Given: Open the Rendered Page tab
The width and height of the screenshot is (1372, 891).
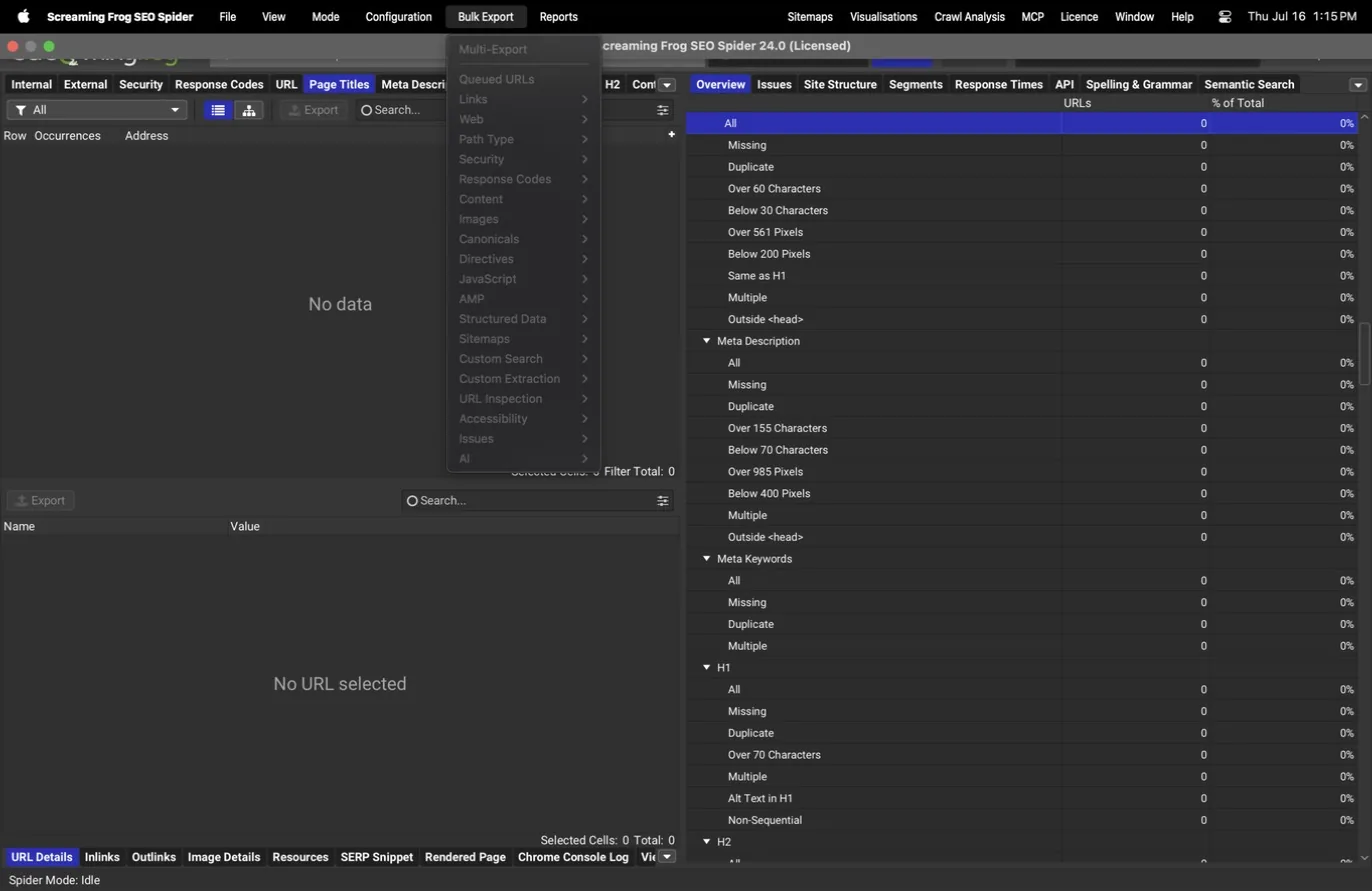Looking at the screenshot, I should pos(465,857).
